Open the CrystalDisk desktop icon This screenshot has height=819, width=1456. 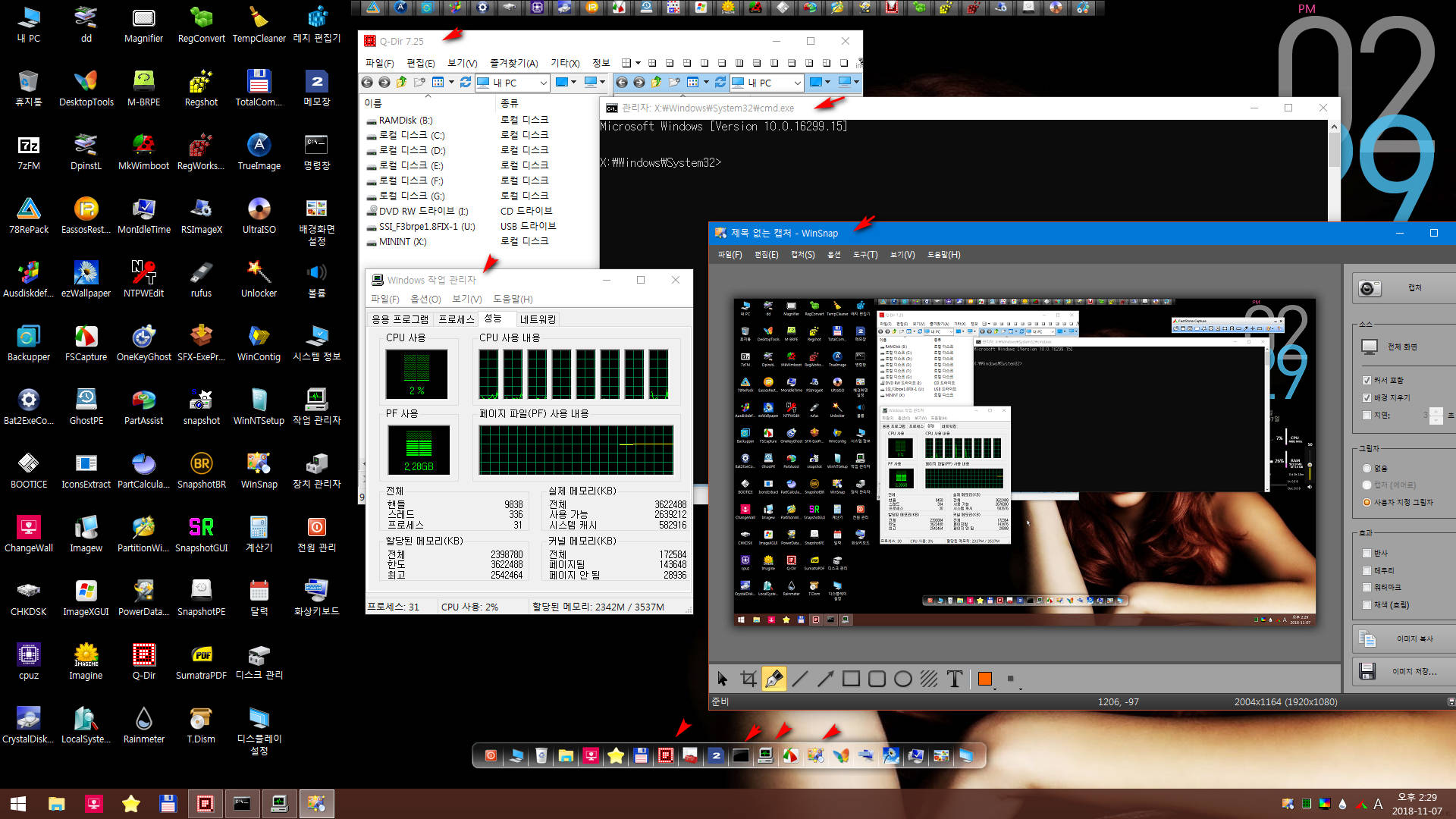click(x=29, y=725)
